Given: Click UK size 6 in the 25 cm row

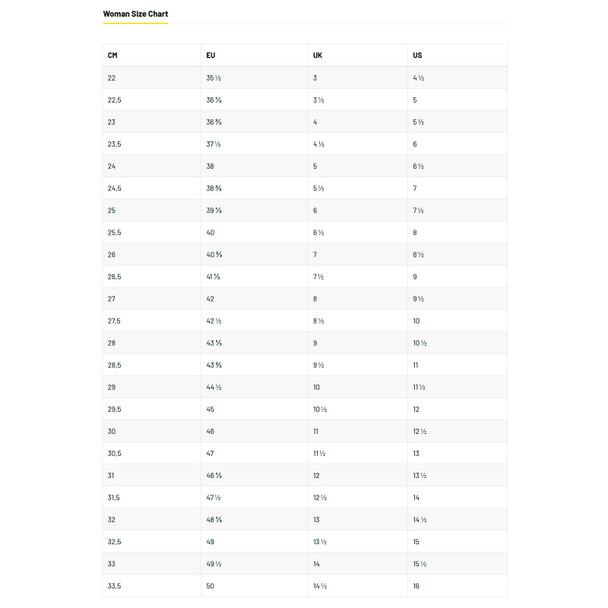Looking at the screenshot, I should coord(315,210).
